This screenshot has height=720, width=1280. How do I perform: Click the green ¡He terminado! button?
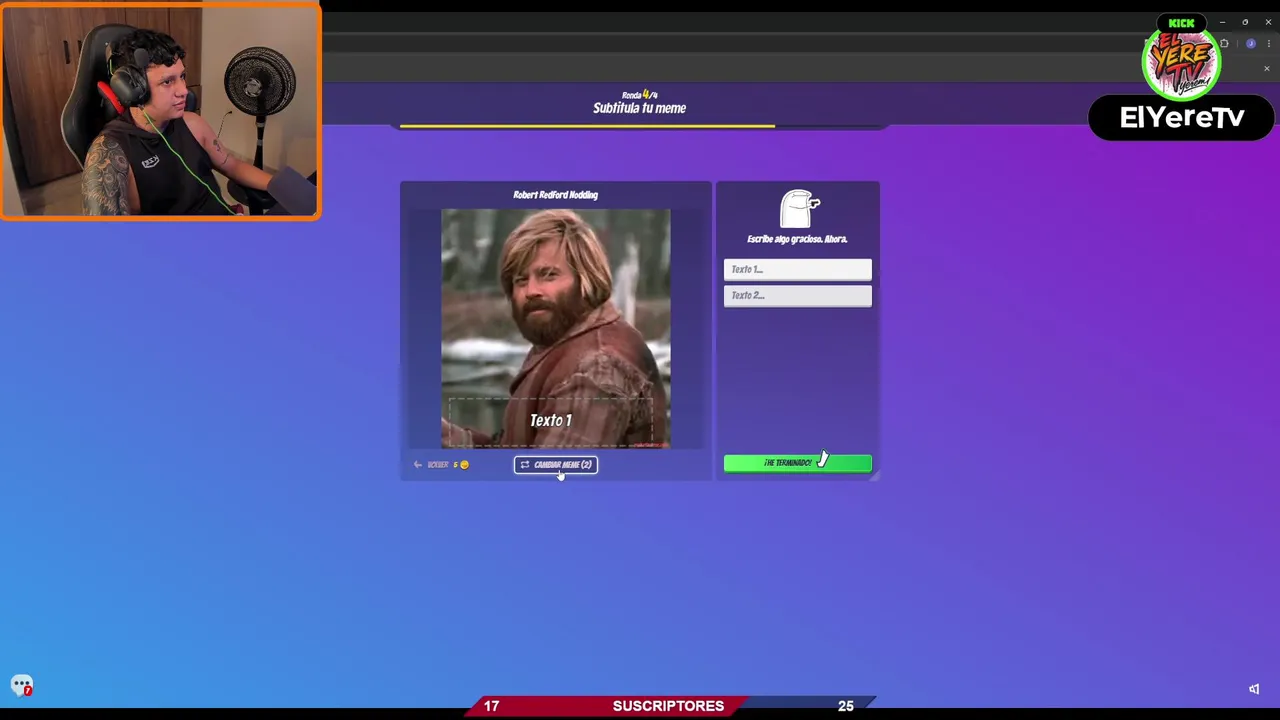point(797,463)
